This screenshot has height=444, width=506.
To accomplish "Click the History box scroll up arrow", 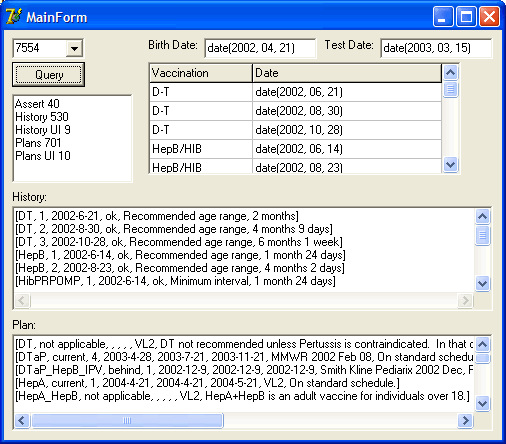I will click(483, 217).
